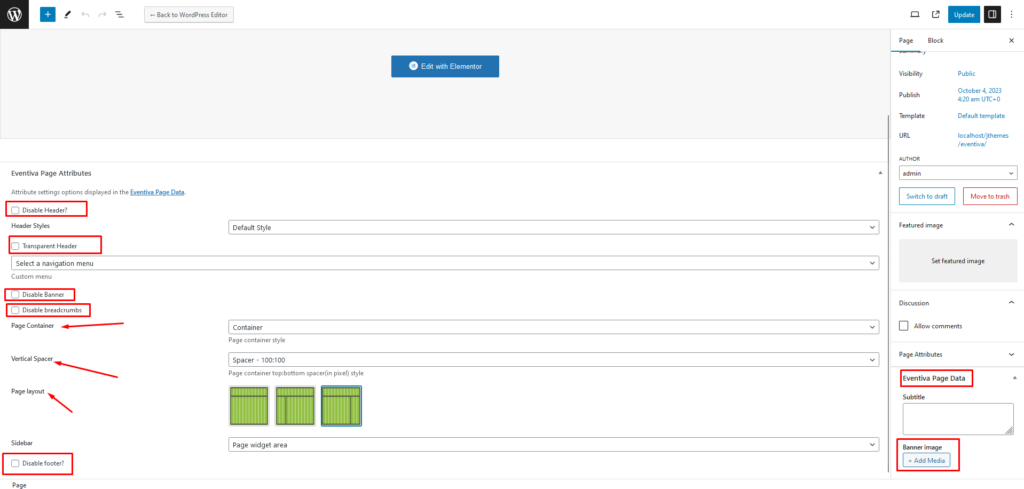The image size is (1024, 489).
Task: Open the Eventiva Page Data link
Action: coord(157,193)
